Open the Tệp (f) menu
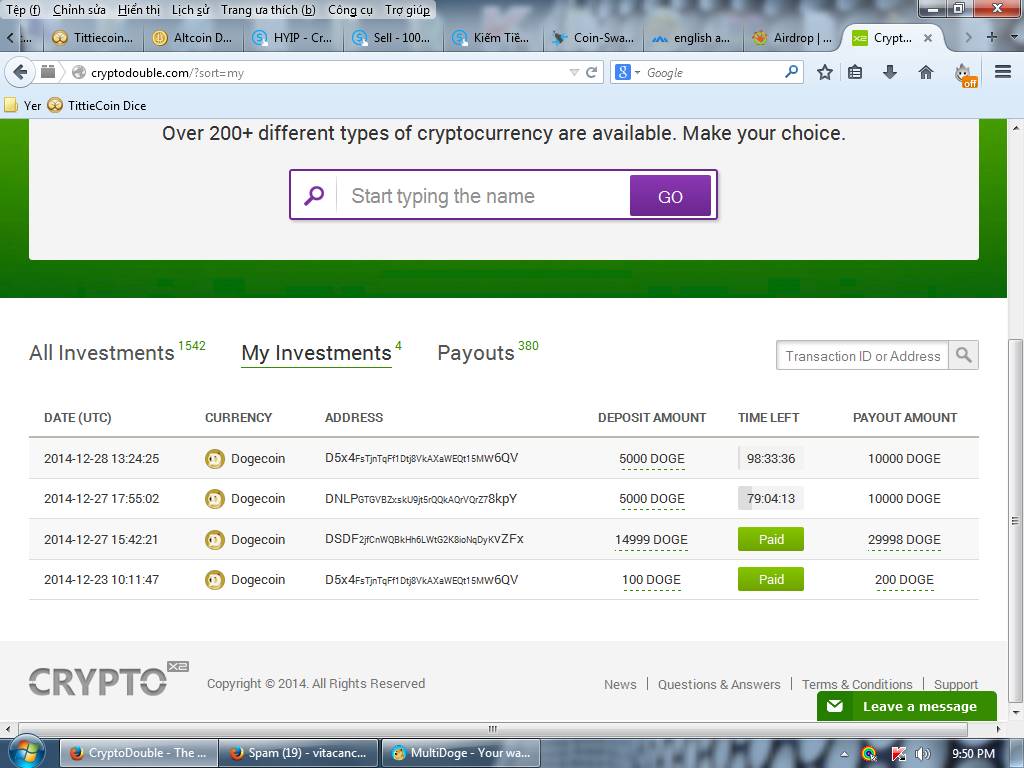 (x=23, y=10)
